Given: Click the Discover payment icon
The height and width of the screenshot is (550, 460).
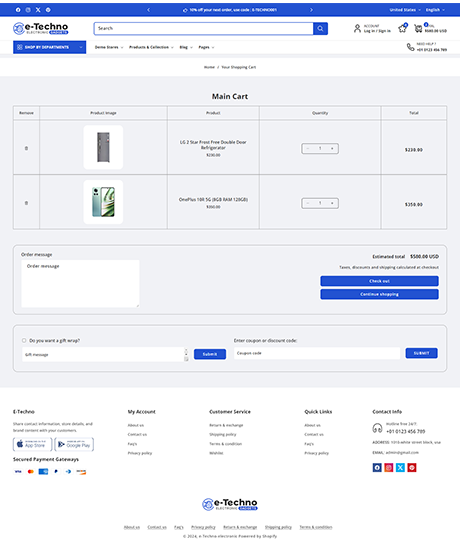Looking at the screenshot, I should pos(81,471).
